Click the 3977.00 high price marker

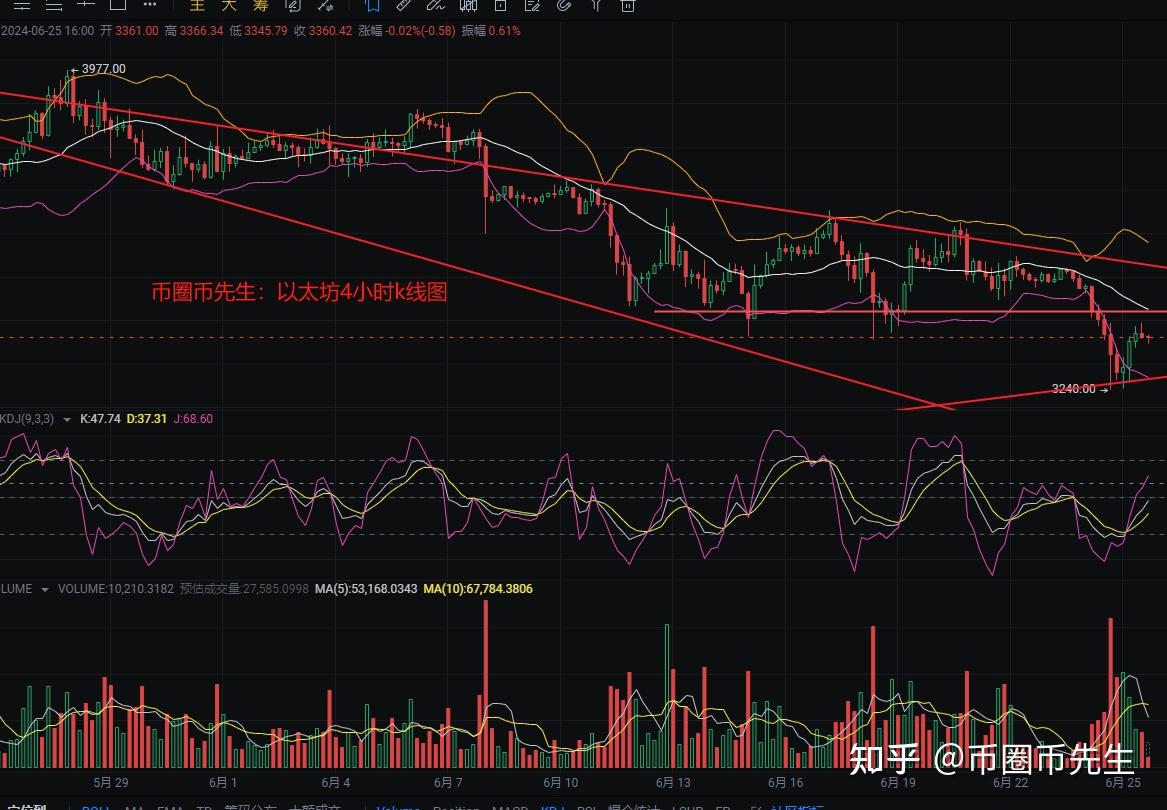[x=103, y=69]
